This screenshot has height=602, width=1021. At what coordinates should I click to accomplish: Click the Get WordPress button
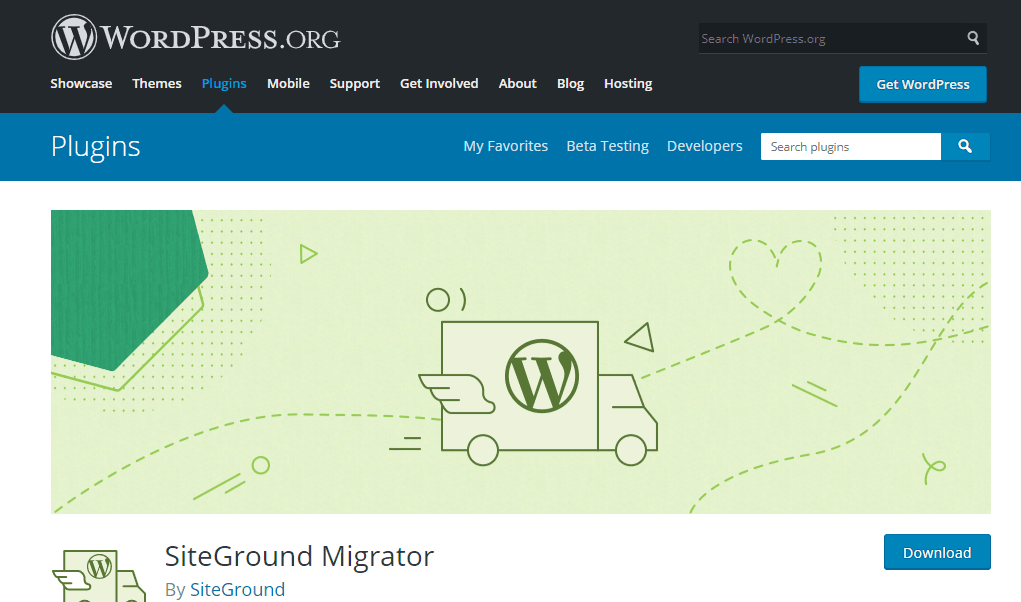tap(923, 85)
